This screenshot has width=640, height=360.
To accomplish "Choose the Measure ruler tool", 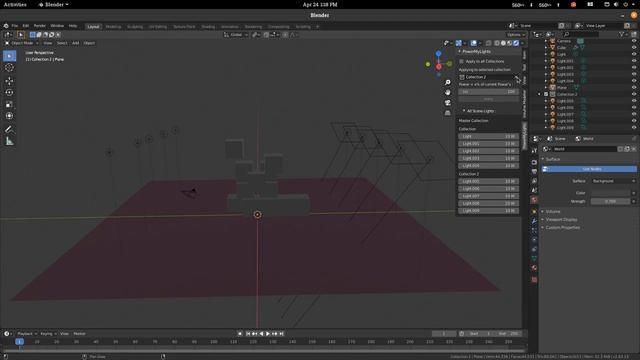I will click(x=9, y=141).
